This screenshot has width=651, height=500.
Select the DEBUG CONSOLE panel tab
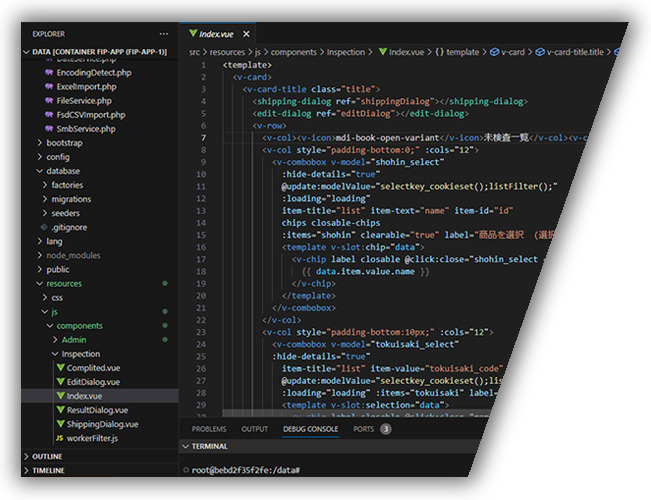311,429
